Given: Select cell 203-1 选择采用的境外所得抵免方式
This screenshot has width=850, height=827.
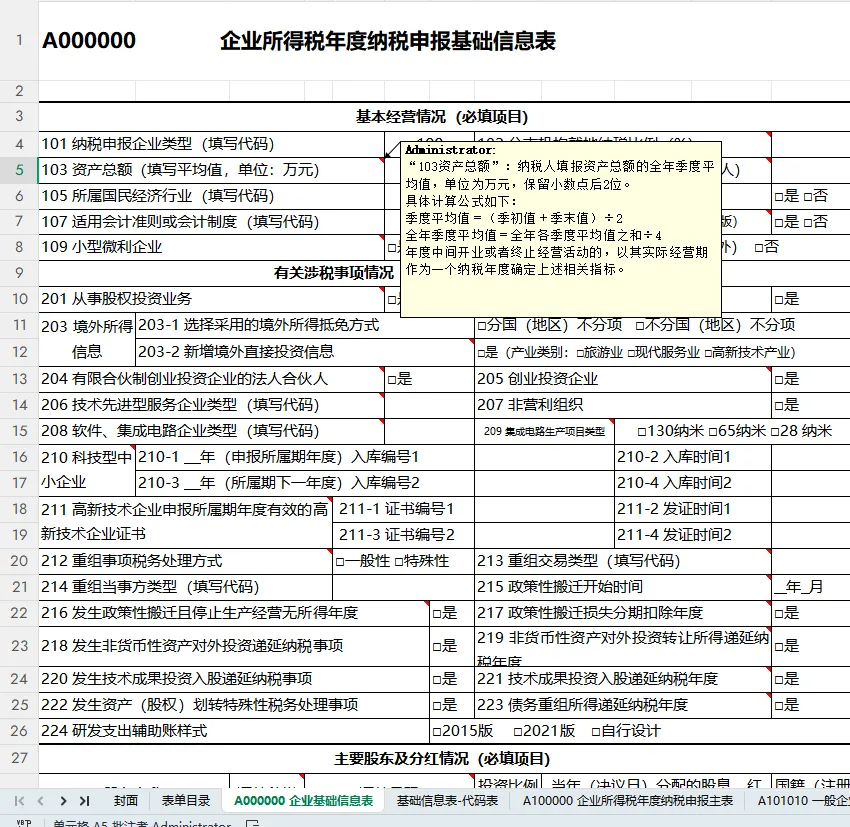Looking at the screenshot, I should [305, 325].
